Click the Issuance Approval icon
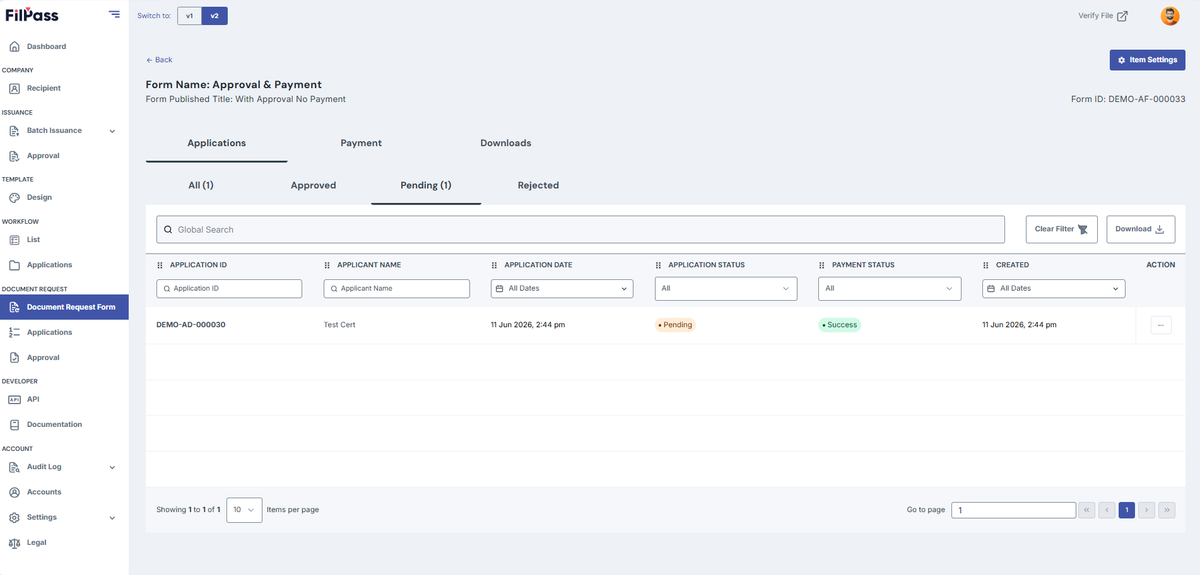Viewport: 1200px width, 575px height. [14, 156]
